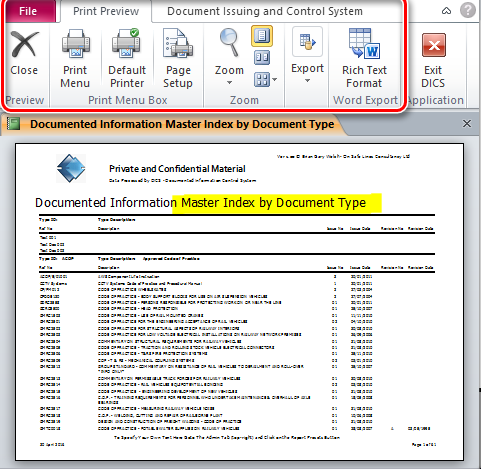Click the Zoom magnifying glass icon
The width and height of the screenshot is (481, 469).
click(229, 42)
